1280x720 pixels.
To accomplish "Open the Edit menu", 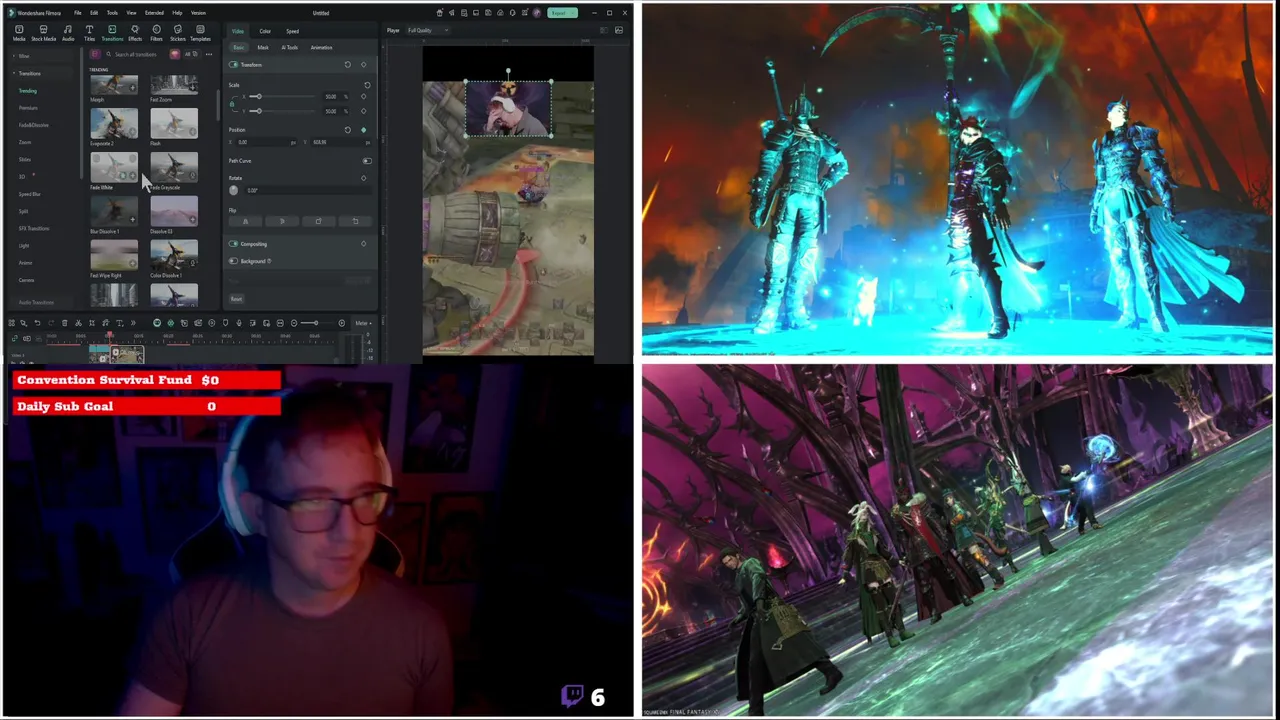I will coord(94,13).
